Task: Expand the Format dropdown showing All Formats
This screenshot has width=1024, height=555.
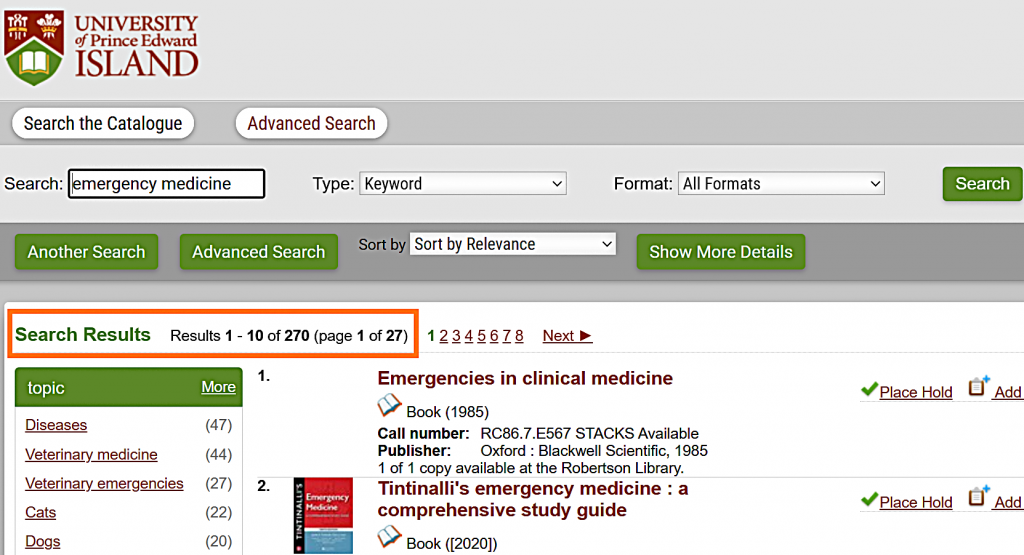Action: coord(781,184)
